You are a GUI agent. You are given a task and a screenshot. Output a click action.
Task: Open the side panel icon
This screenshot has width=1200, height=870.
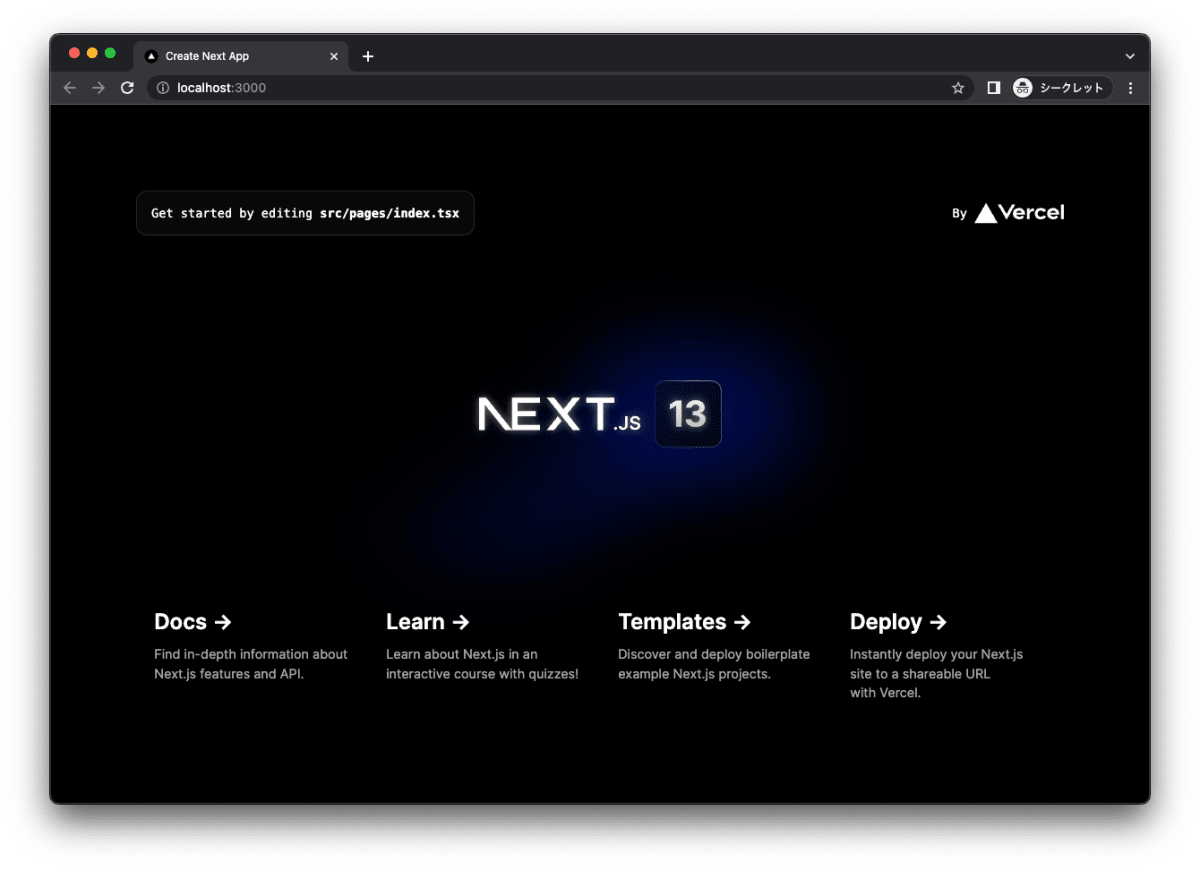(993, 88)
